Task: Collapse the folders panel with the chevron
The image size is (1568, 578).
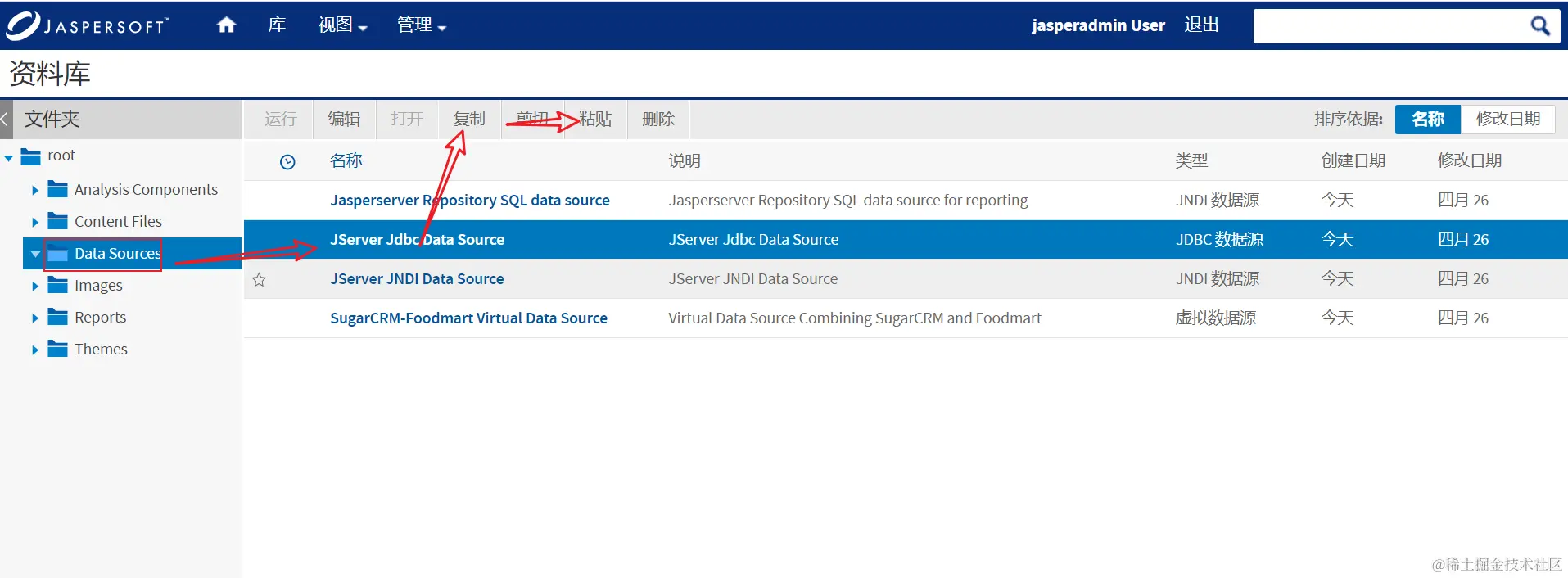Action: click(5, 120)
